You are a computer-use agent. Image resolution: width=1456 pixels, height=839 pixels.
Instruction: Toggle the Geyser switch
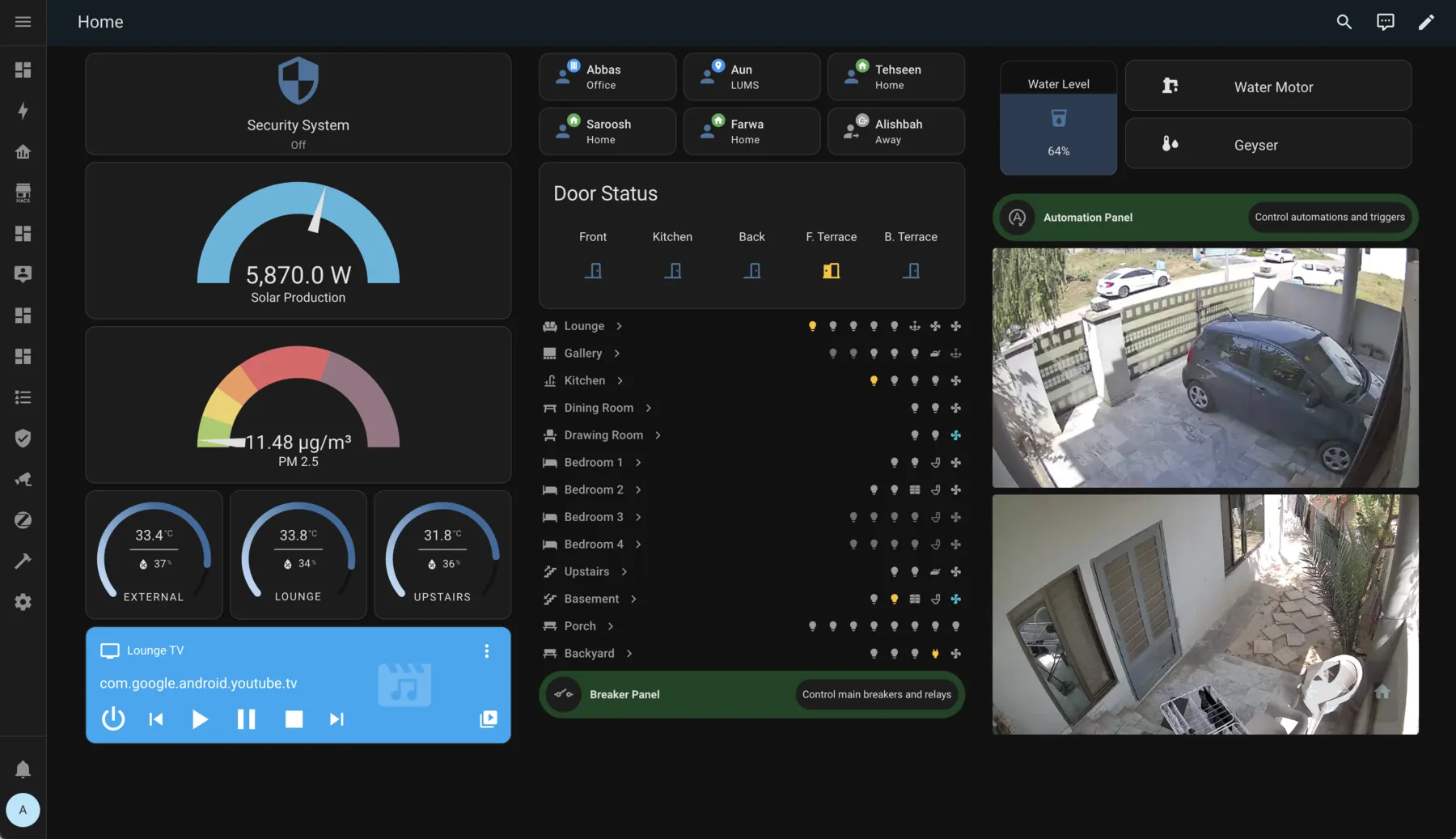coord(1268,144)
